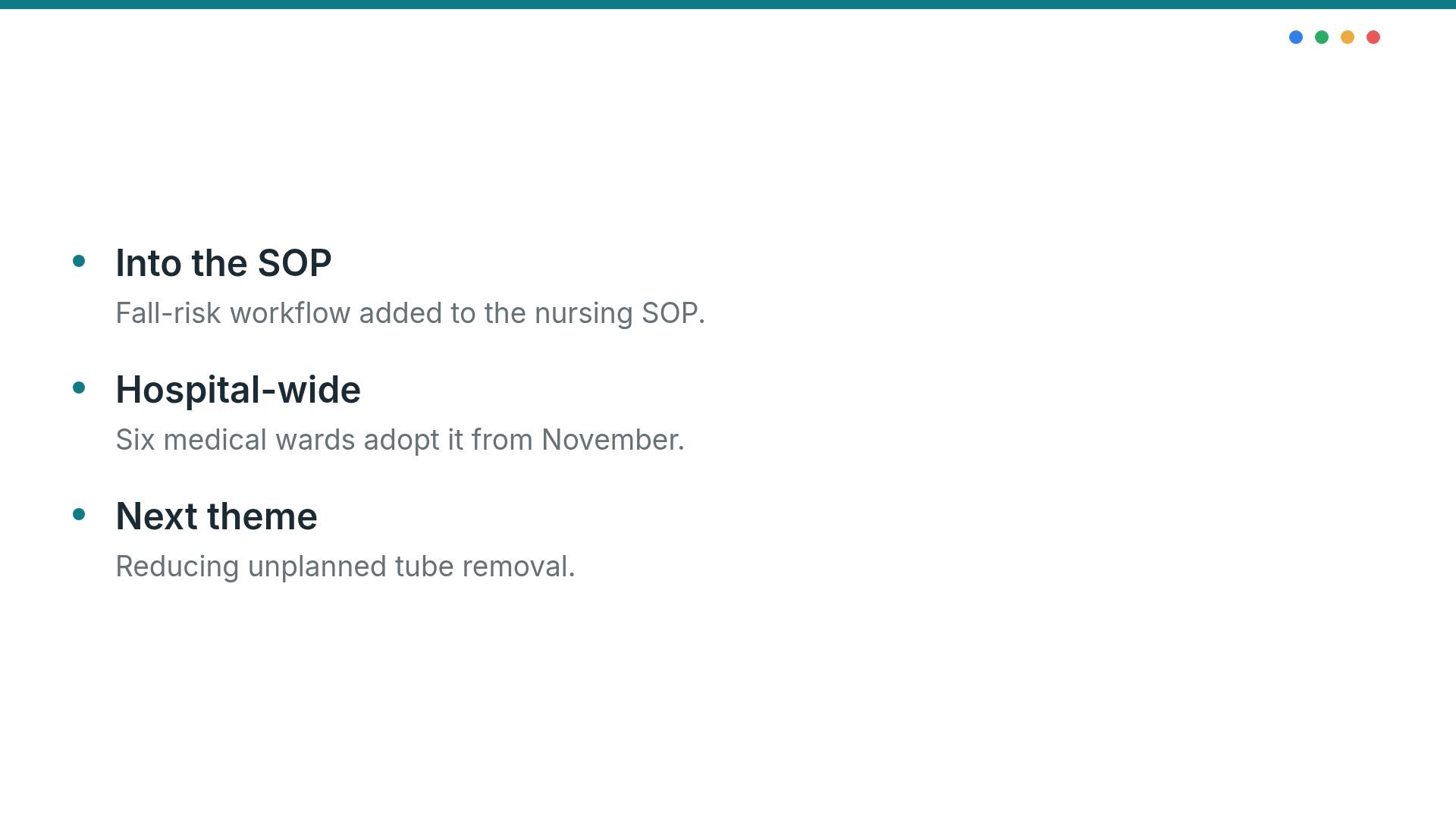Click the word theme in the third heading
The width and height of the screenshot is (1456, 819).
pos(262,516)
